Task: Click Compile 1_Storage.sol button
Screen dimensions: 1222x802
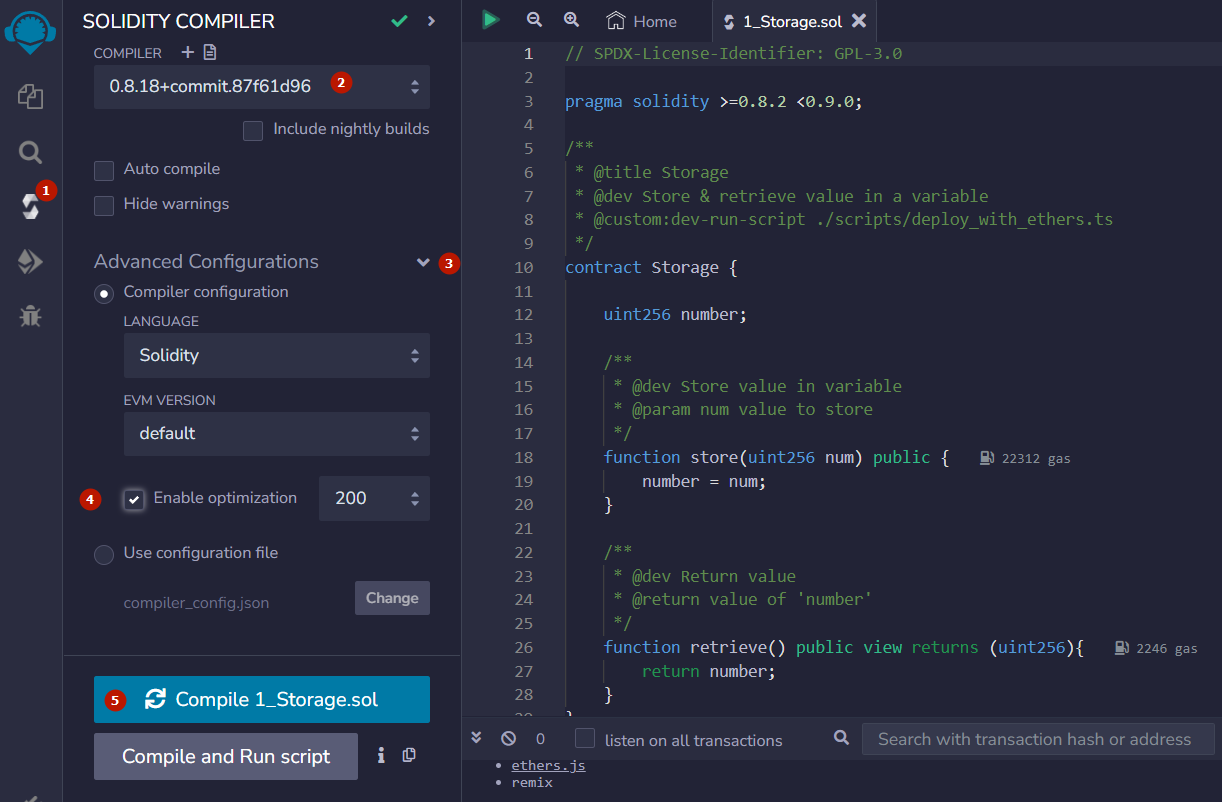Action: point(262,700)
